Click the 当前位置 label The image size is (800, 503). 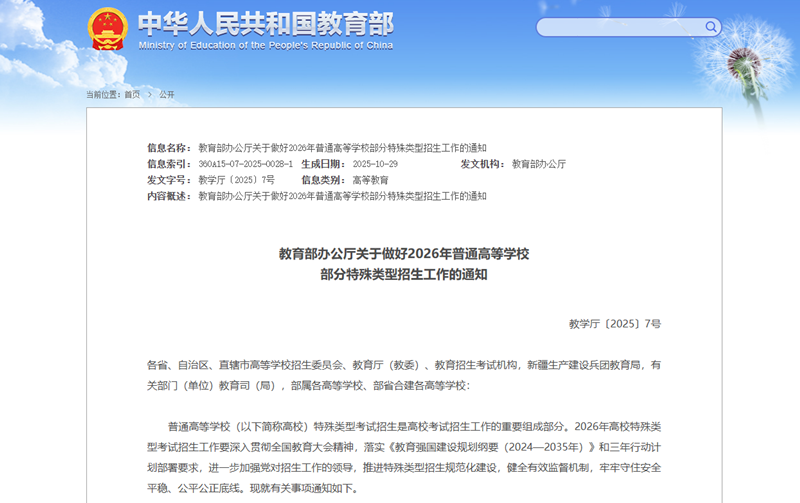[x=102, y=94]
